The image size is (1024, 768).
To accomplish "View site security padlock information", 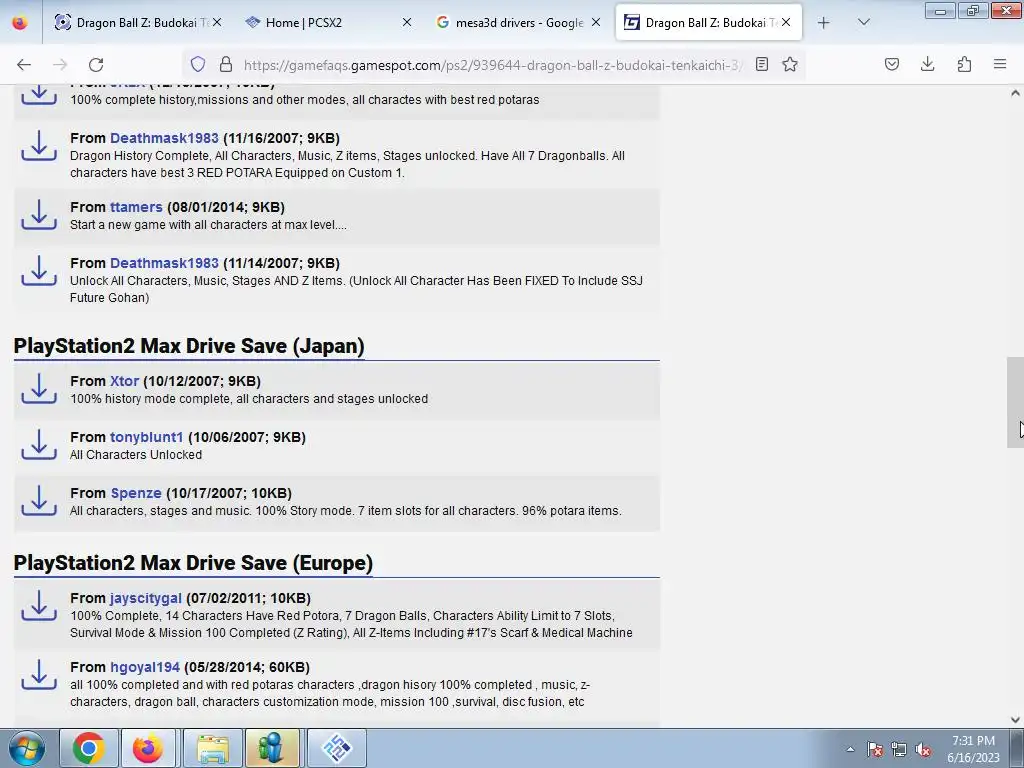I will click(226, 64).
